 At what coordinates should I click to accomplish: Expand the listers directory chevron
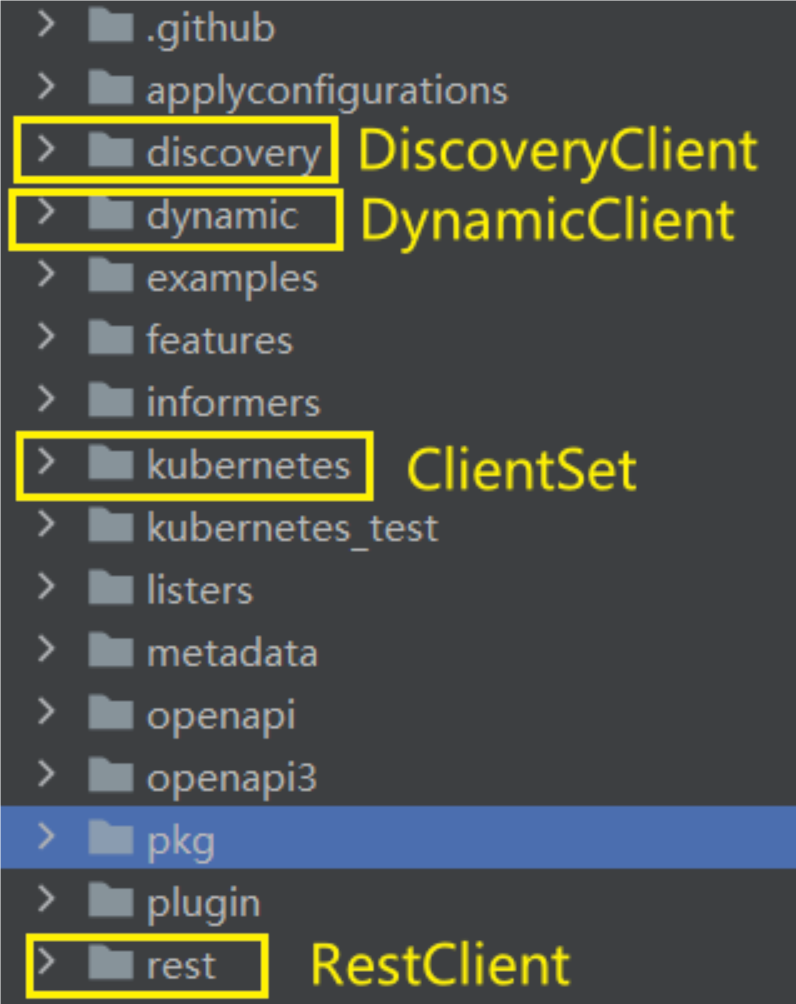45,588
